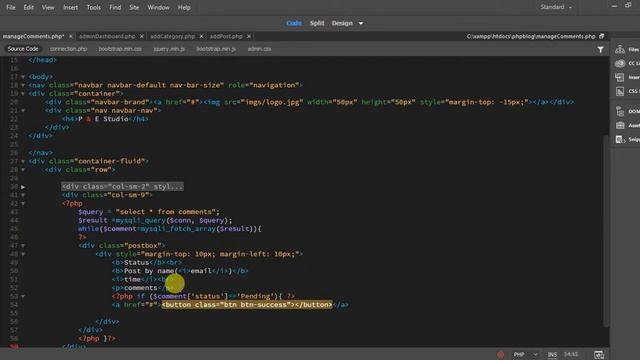Viewport: 640px width, 360px height.
Task: Collapse the body tag at line 17
Action: coord(23,77)
